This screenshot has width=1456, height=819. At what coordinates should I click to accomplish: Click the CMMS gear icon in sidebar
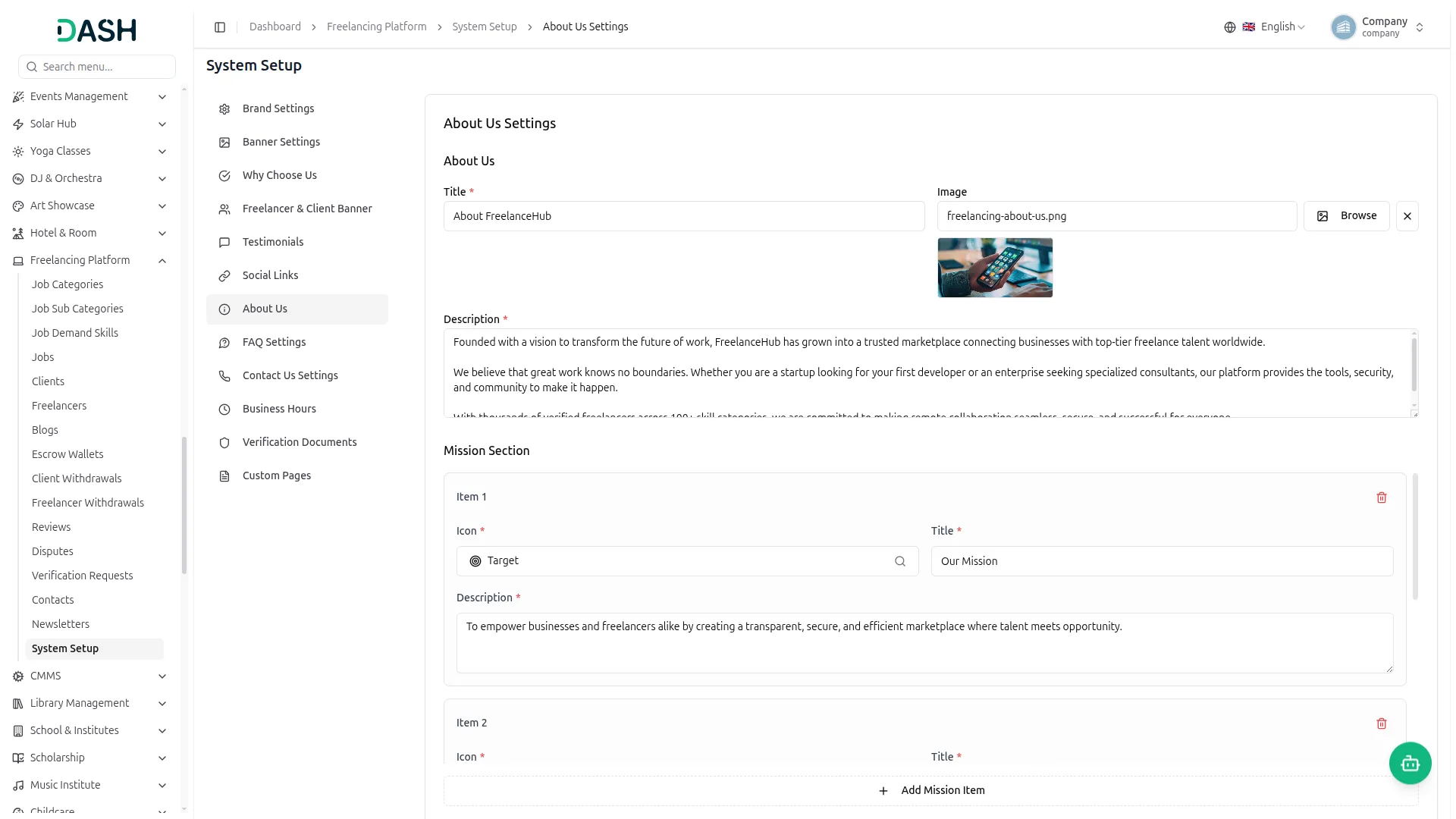pyautogui.click(x=18, y=676)
